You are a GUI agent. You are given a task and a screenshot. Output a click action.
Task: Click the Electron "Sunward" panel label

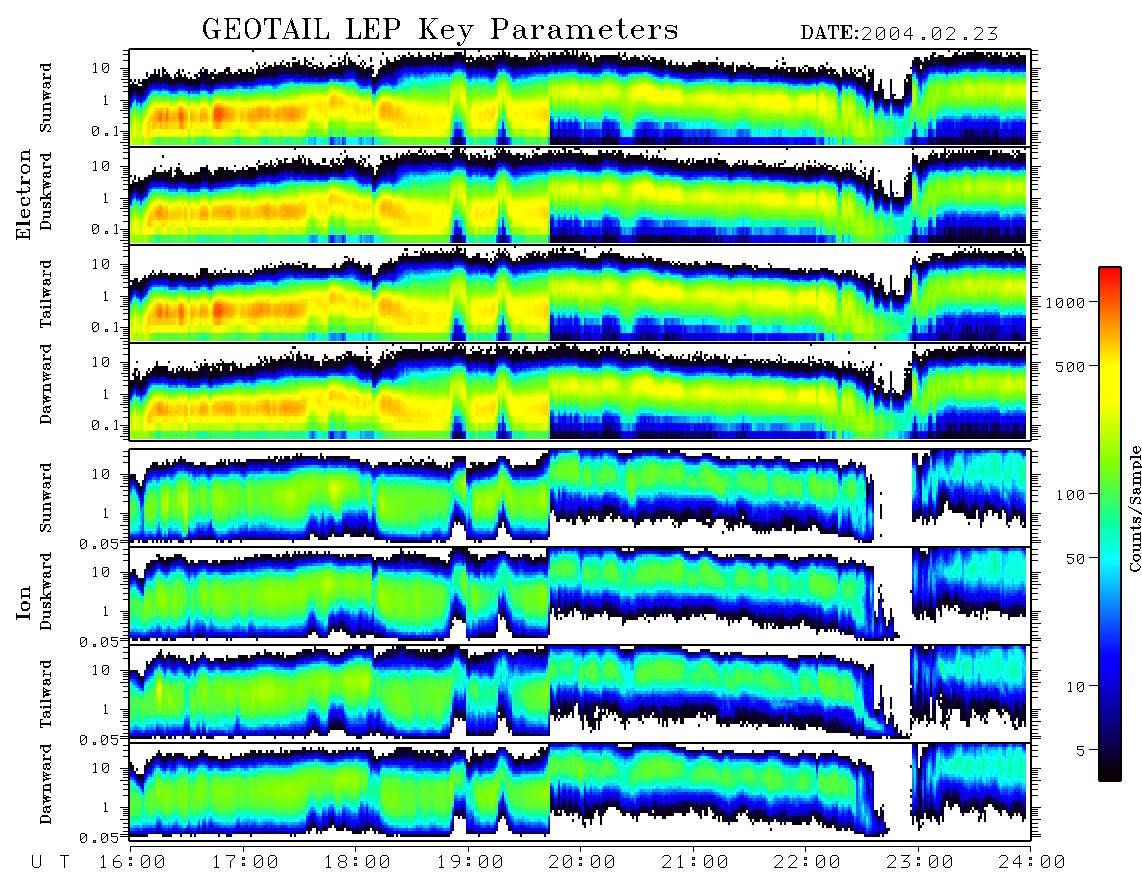(x=46, y=98)
